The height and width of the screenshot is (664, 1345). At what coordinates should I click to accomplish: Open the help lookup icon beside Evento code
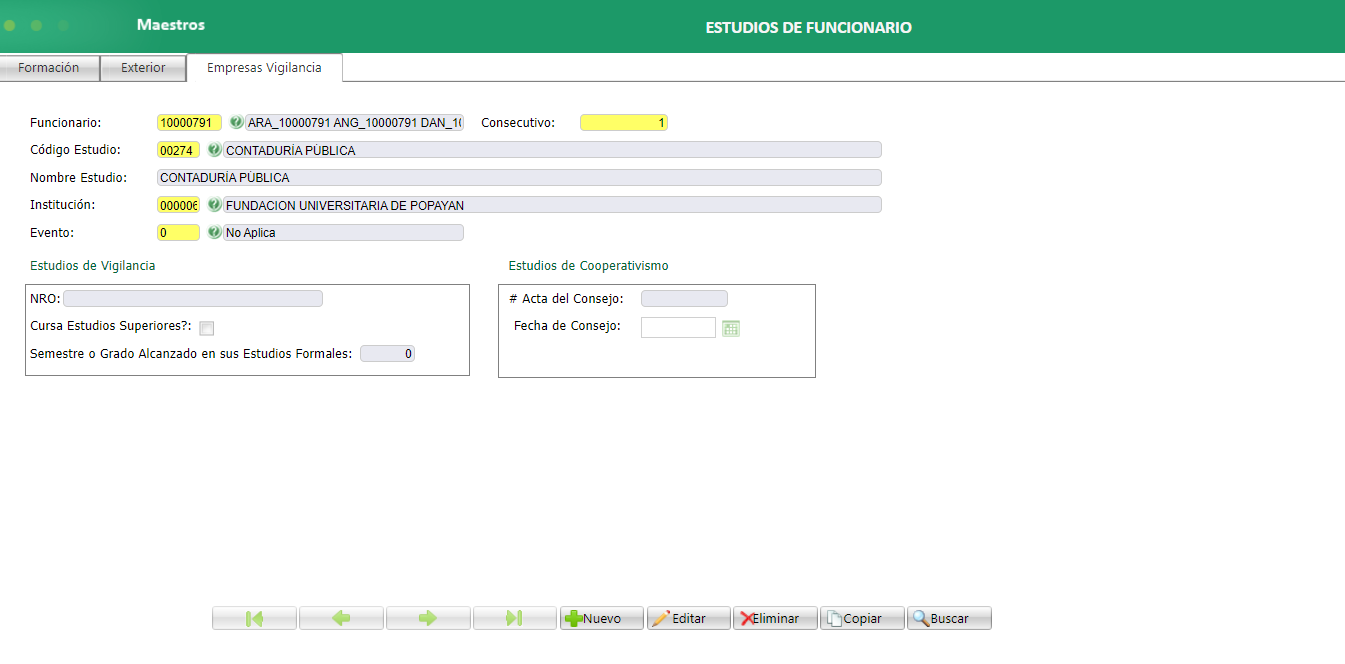tap(214, 232)
